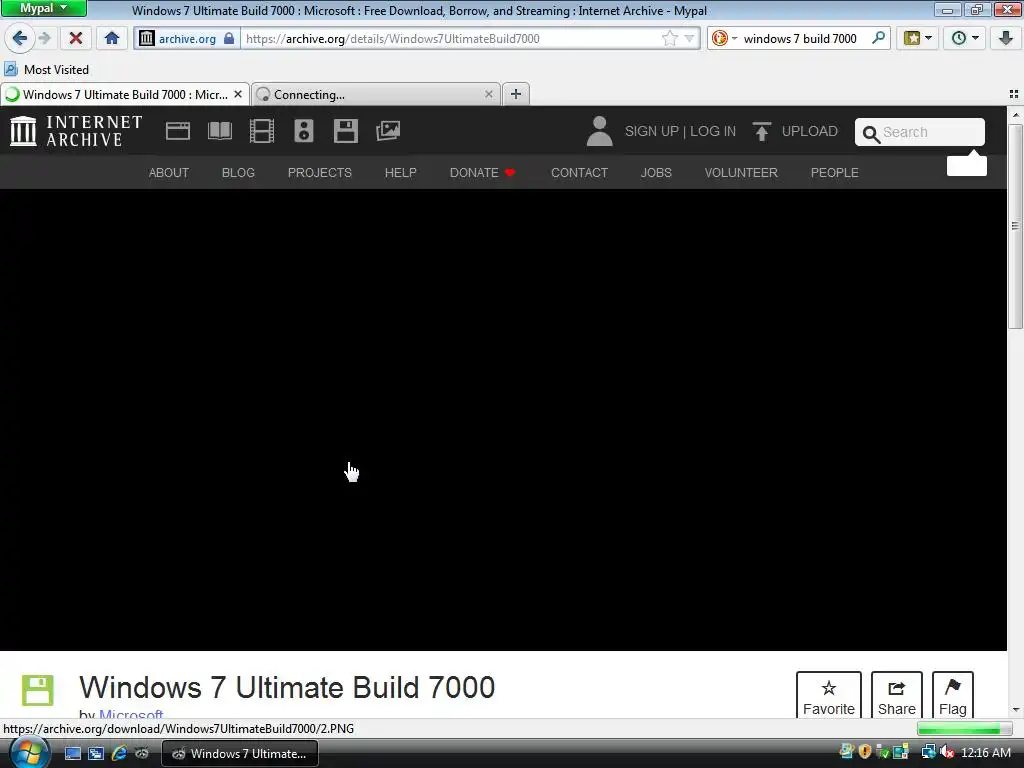1024x768 pixels.
Task: Click the muted volume tray icon
Action: [x=947, y=753]
